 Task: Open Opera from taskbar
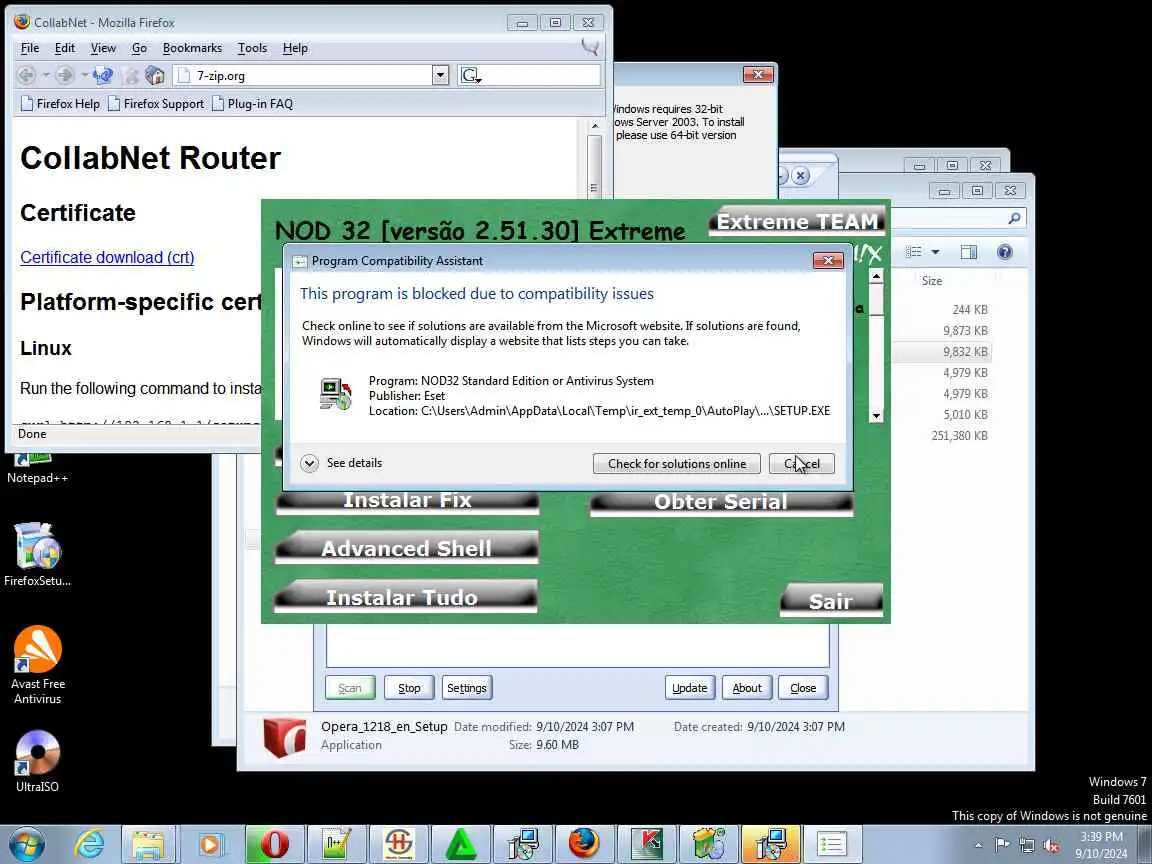273,845
